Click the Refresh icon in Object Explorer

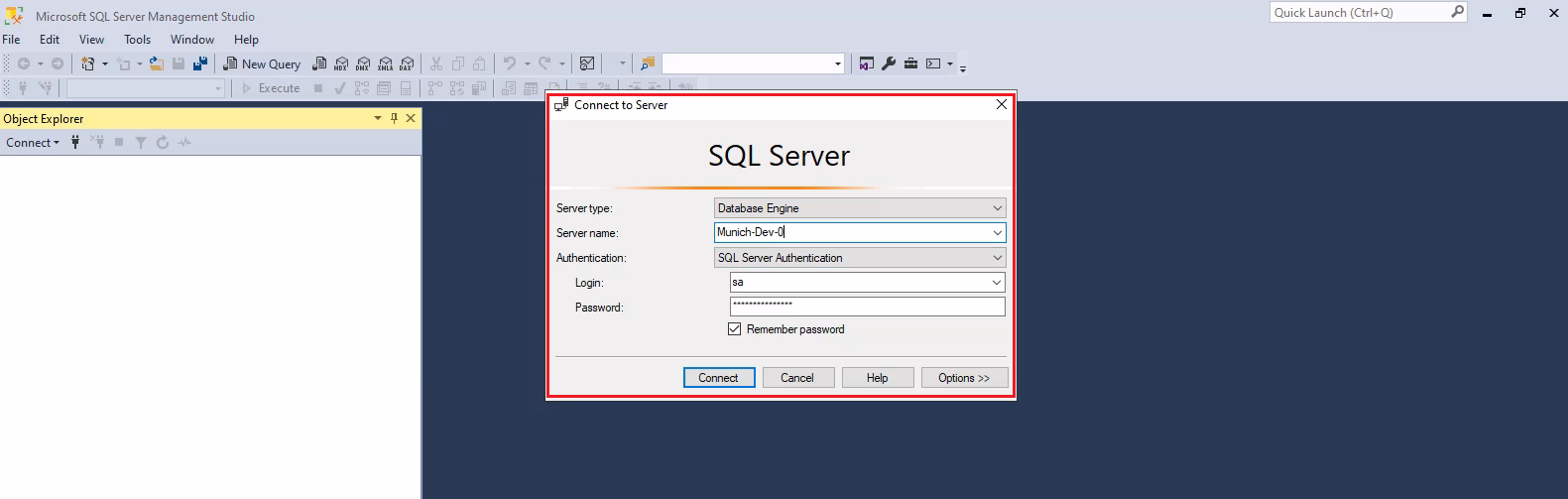[163, 142]
